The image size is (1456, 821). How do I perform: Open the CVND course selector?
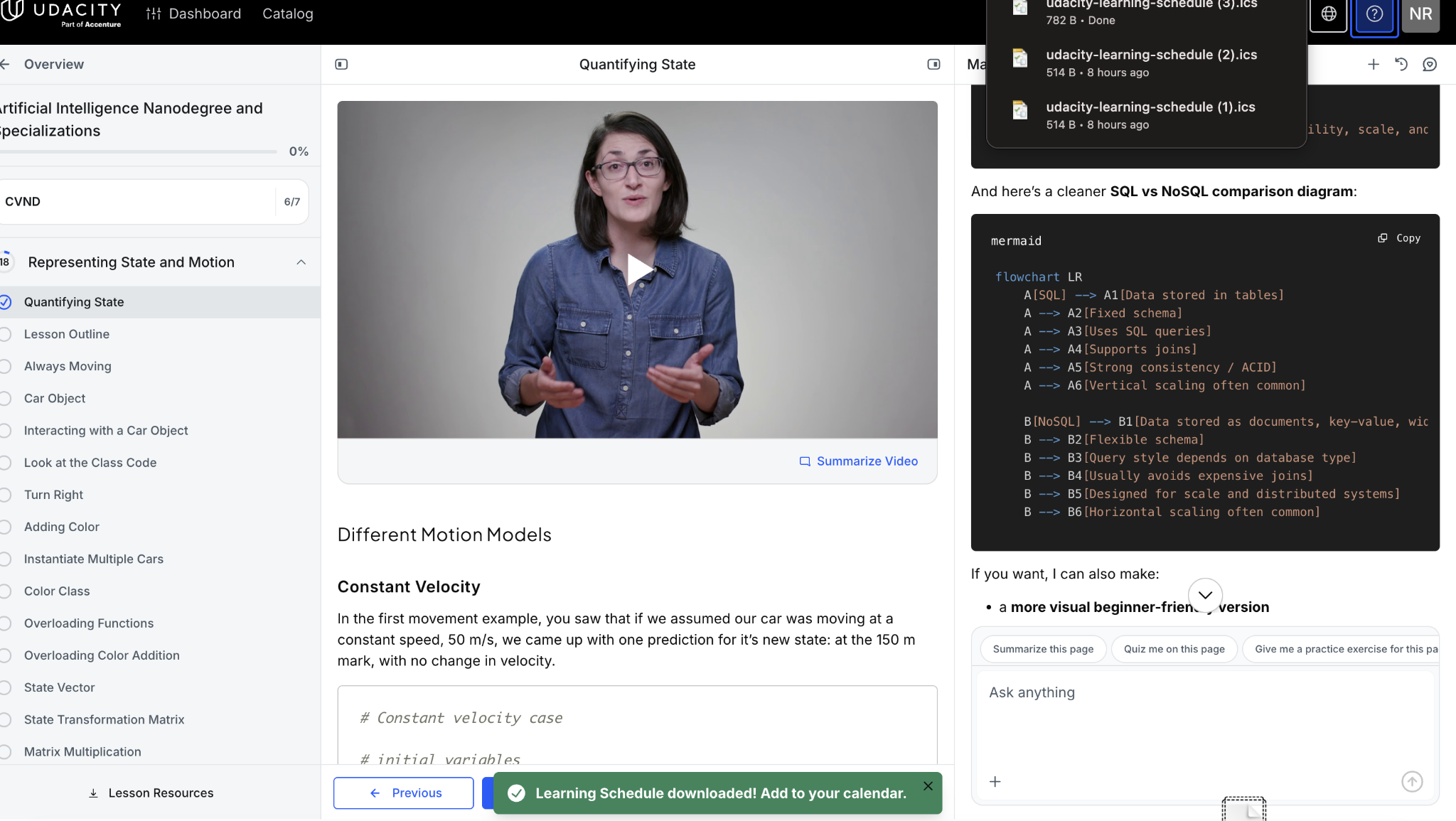coord(154,202)
